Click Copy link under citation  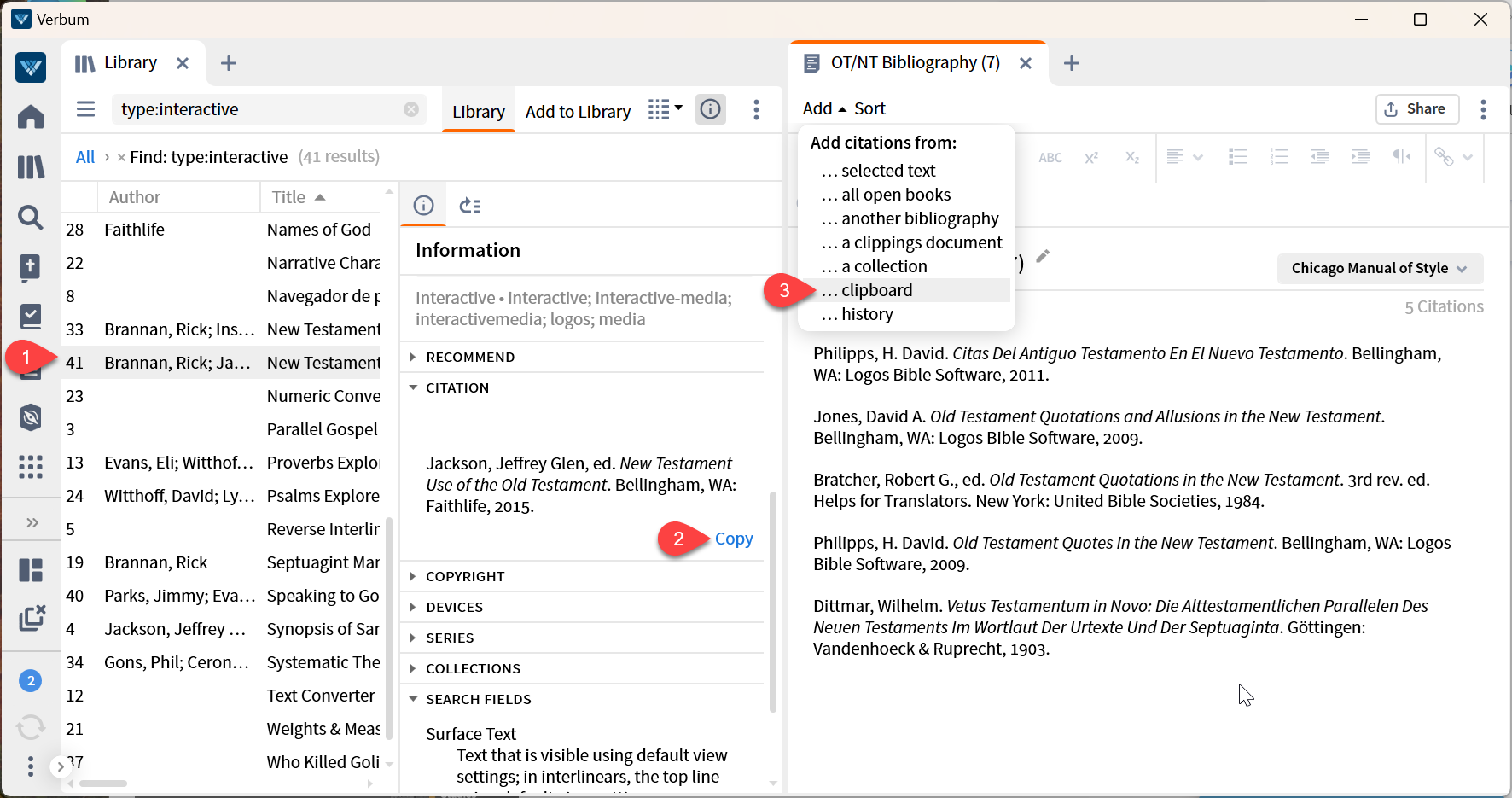734,539
